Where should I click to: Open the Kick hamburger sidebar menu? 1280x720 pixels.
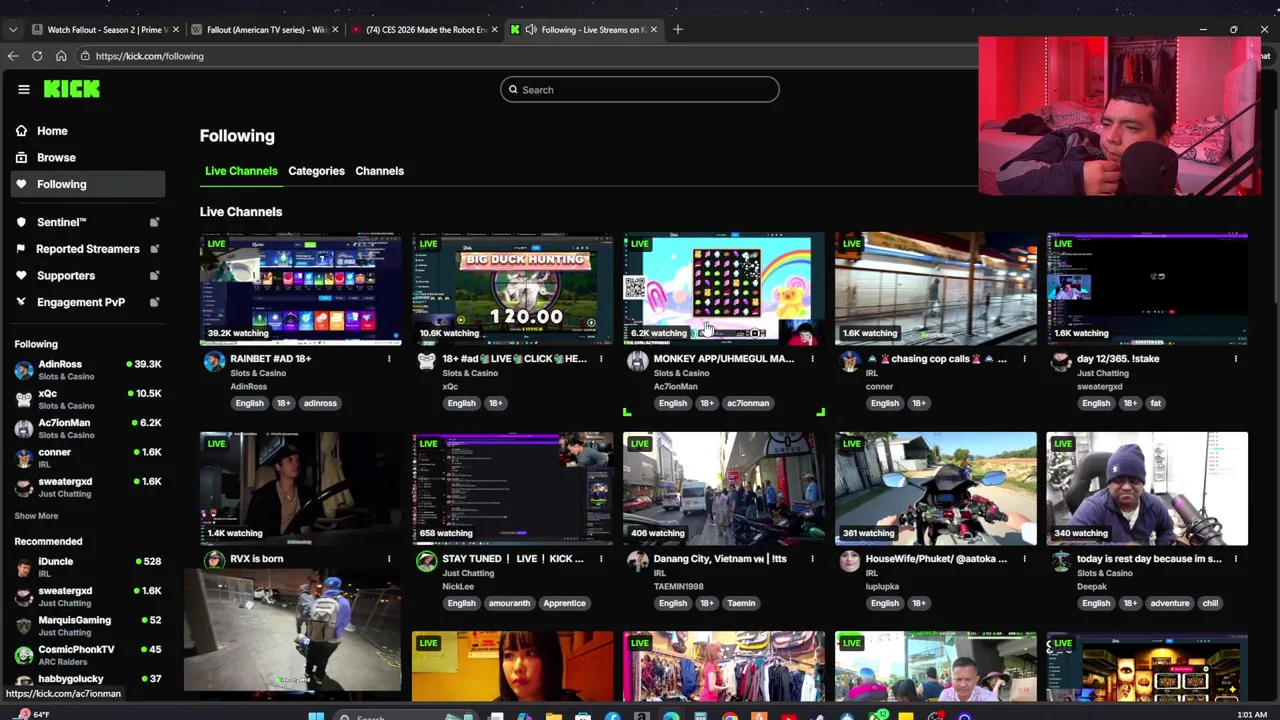(24, 89)
